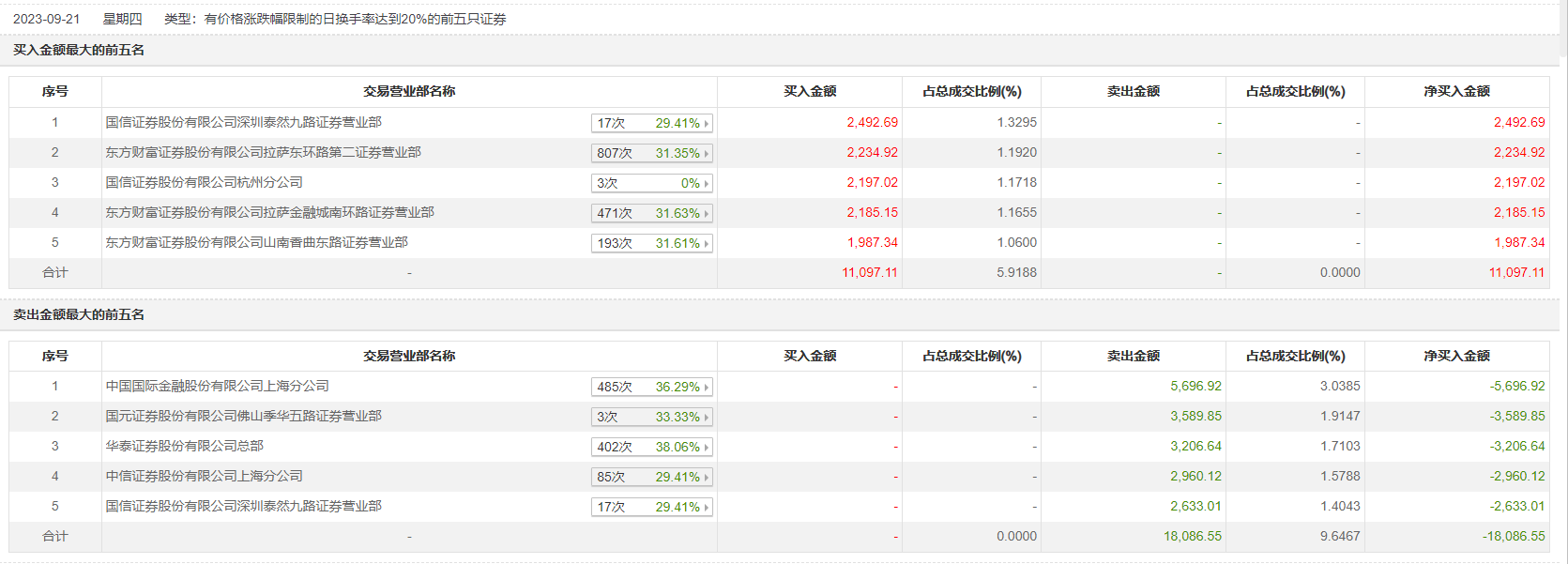
Task: Open 国信证券股份有限公司杭州分公司 link
Action: tap(204, 182)
